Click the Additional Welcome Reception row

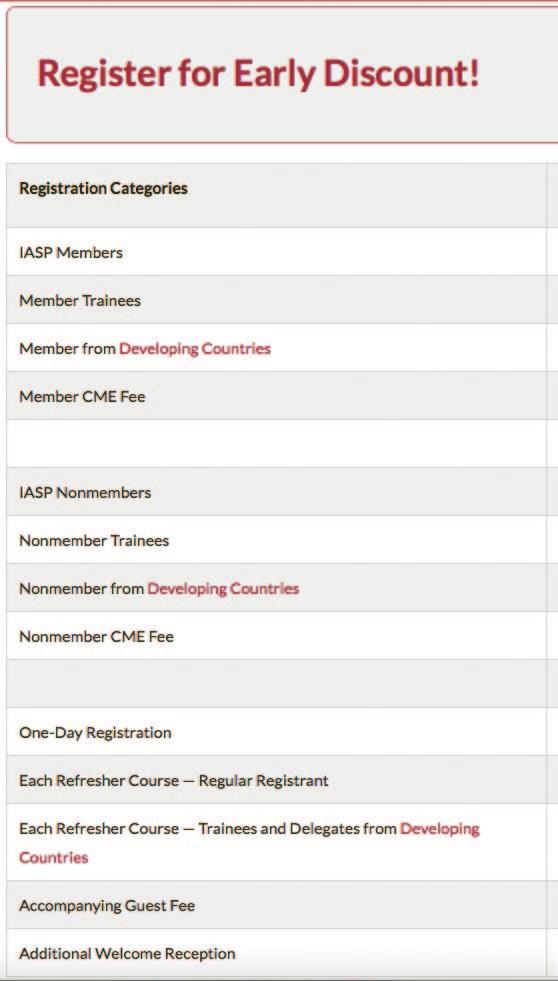[x=276, y=953]
